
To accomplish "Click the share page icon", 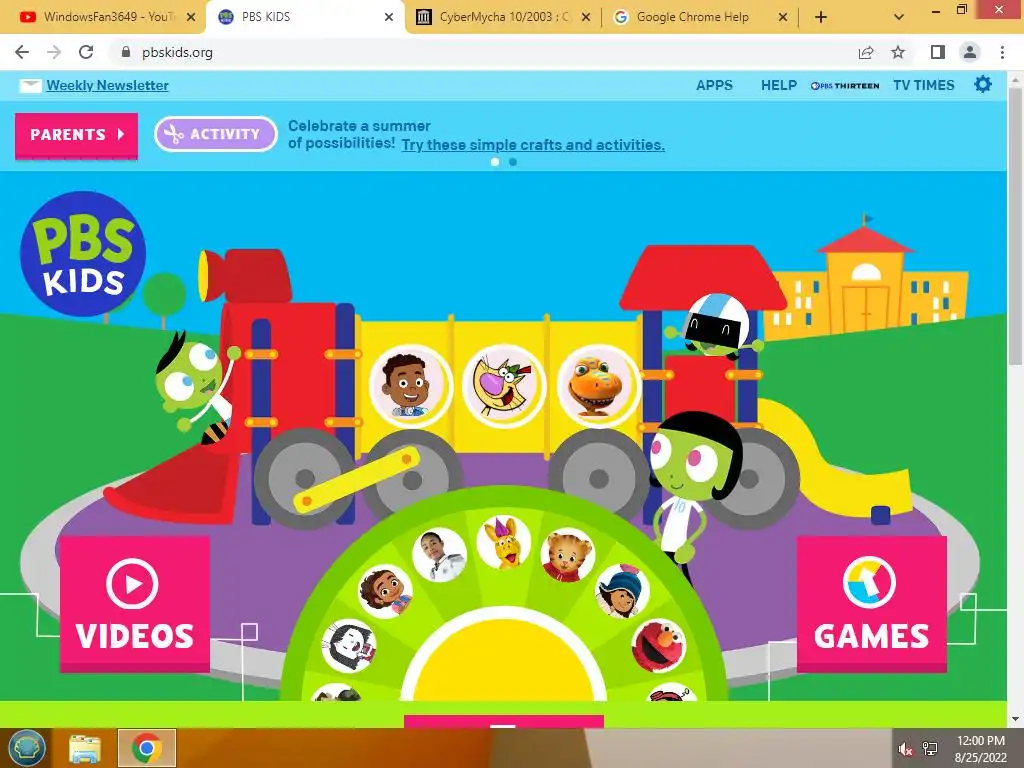I will point(866,52).
